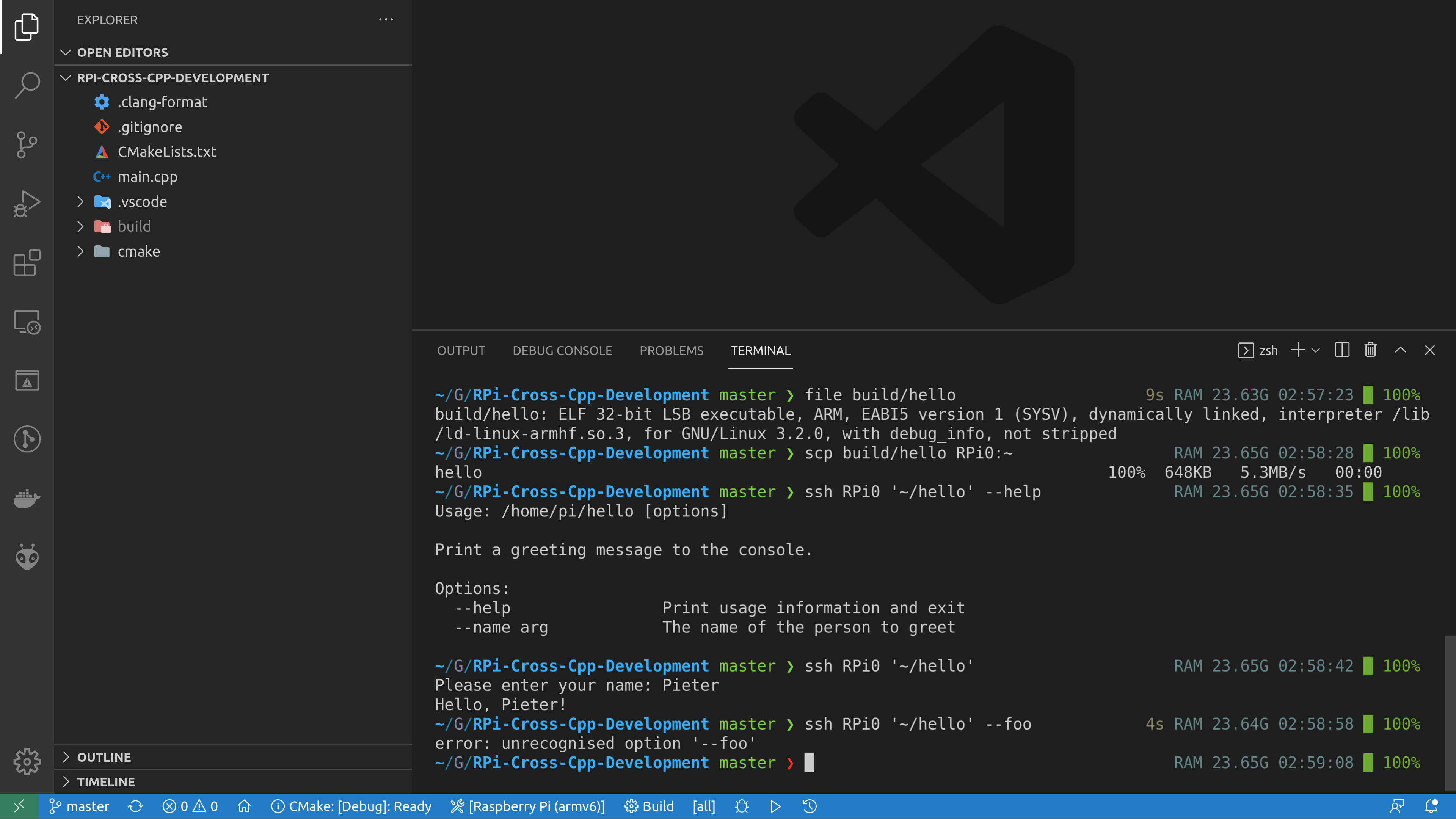Open the Explorer view in activity bar
This screenshot has height=819, width=1456.
point(27,27)
